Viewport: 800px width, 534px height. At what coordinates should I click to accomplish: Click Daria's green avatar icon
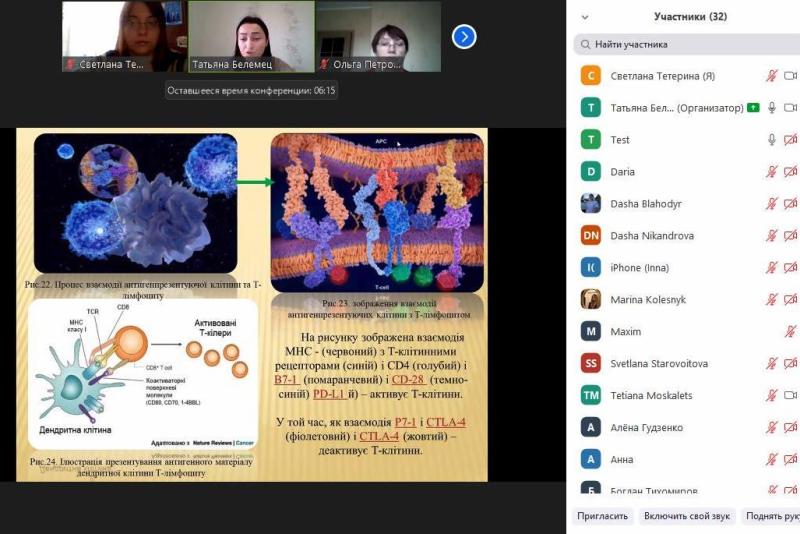pyautogui.click(x=591, y=172)
